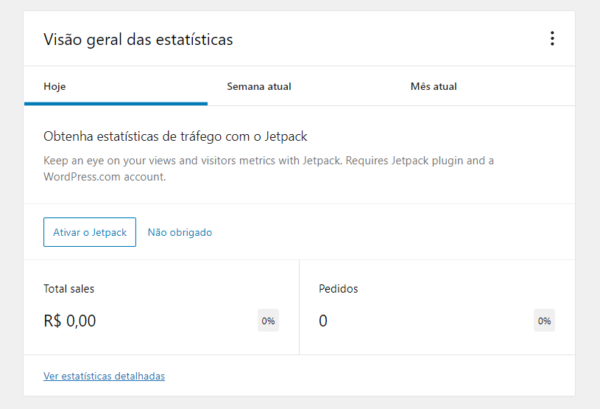Open Ver estatísticas detalhadas link
600x409 pixels.
point(104,376)
